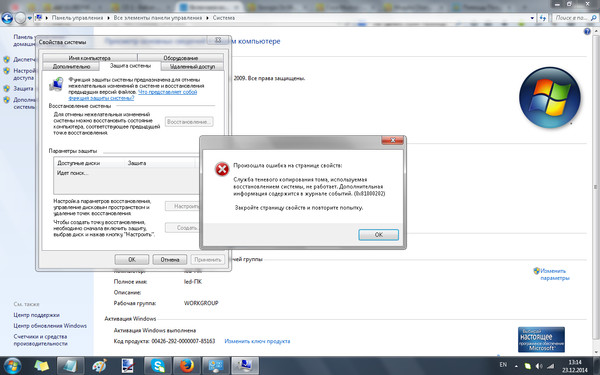600x375 pixels.
Task: Click the 'Применить' button
Action: (207, 259)
